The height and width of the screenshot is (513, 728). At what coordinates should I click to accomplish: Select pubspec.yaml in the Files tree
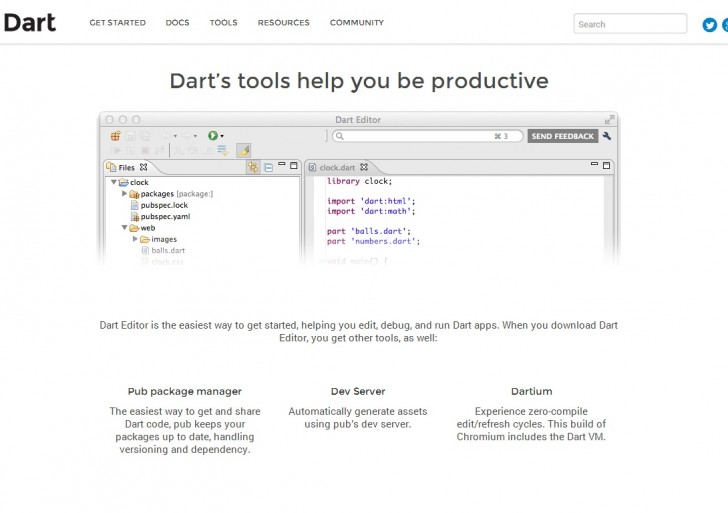[x=165, y=217]
